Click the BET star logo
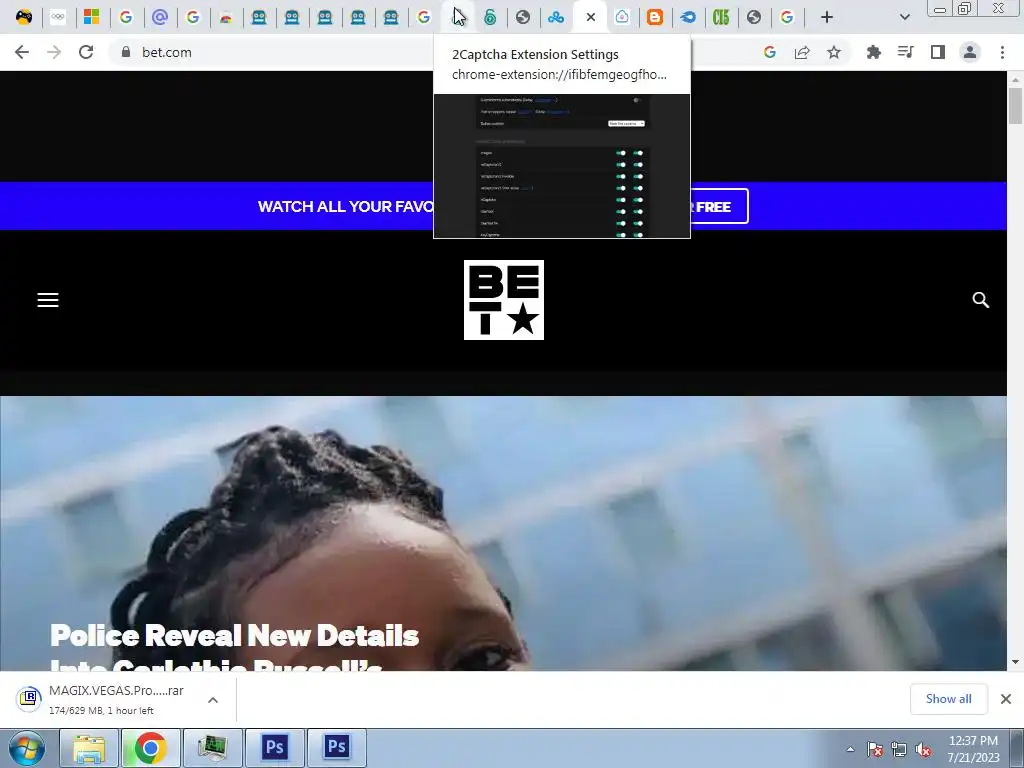 504,300
